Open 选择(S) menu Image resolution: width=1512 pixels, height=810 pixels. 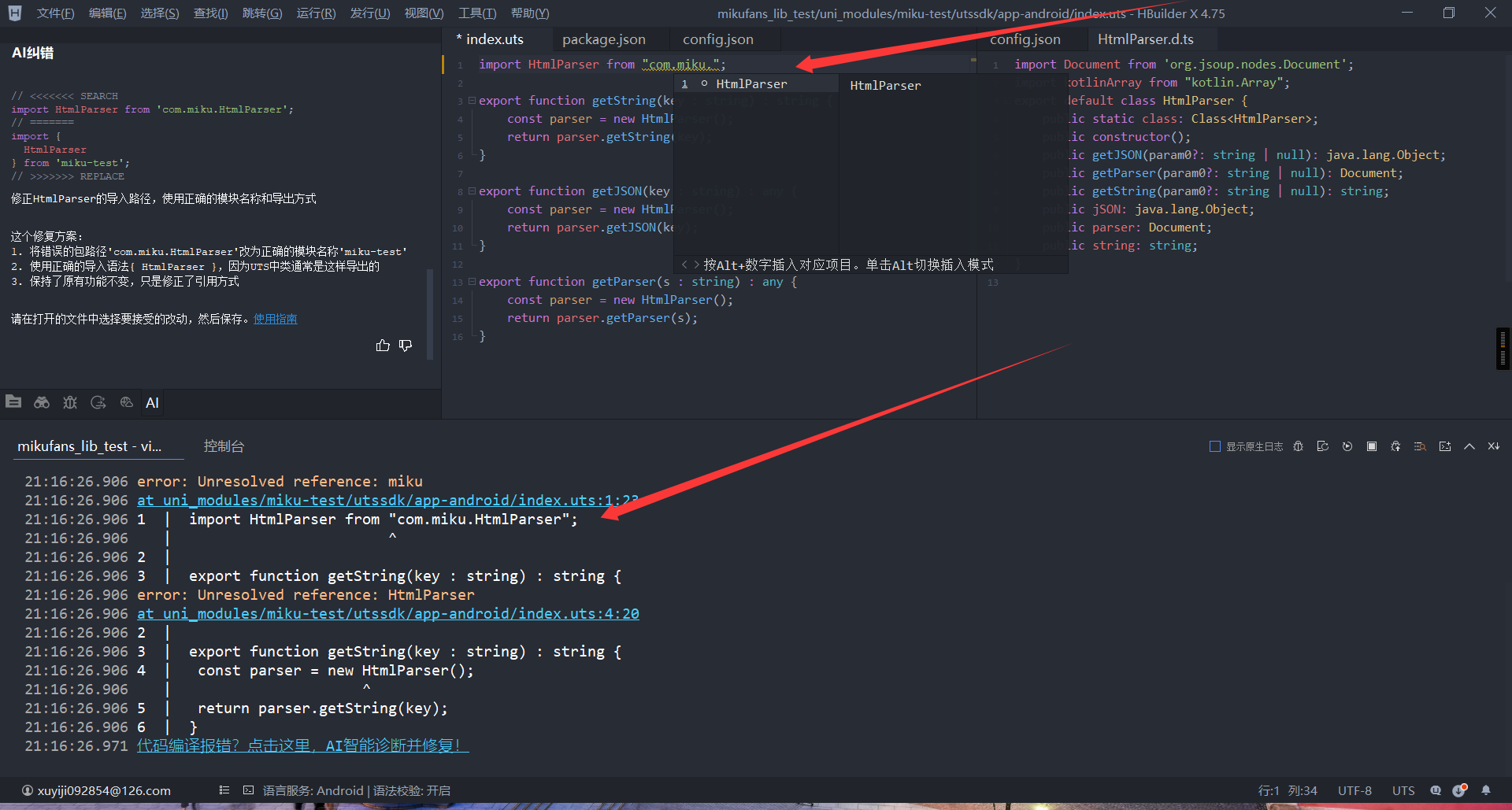point(160,13)
